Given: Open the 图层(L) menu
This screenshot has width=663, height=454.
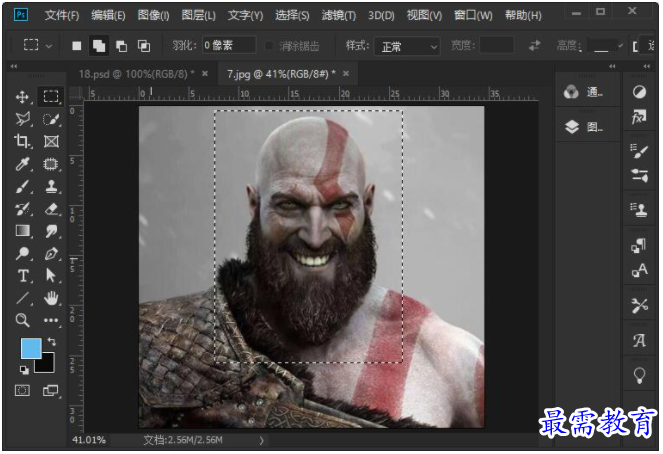Looking at the screenshot, I should tap(198, 16).
